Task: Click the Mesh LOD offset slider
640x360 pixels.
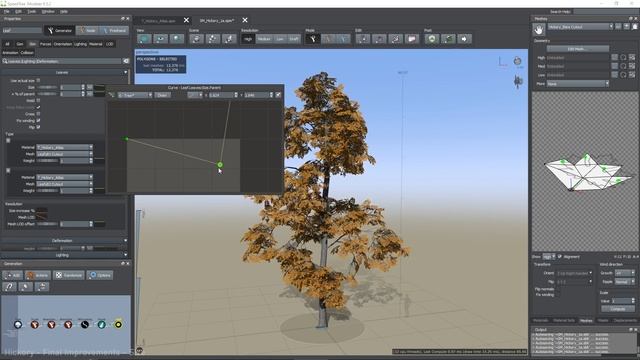Action: [x=47, y=224]
